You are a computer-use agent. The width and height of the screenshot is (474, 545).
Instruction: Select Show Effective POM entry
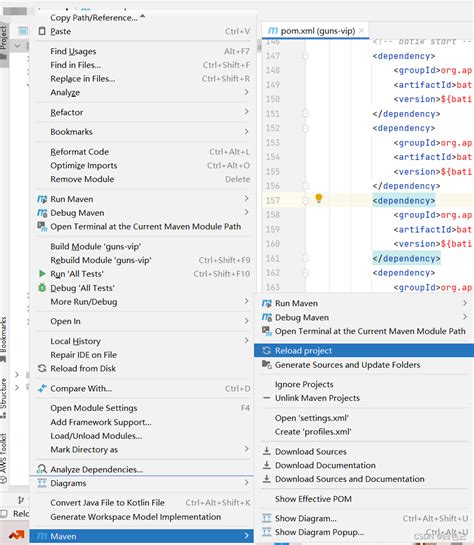364,499
